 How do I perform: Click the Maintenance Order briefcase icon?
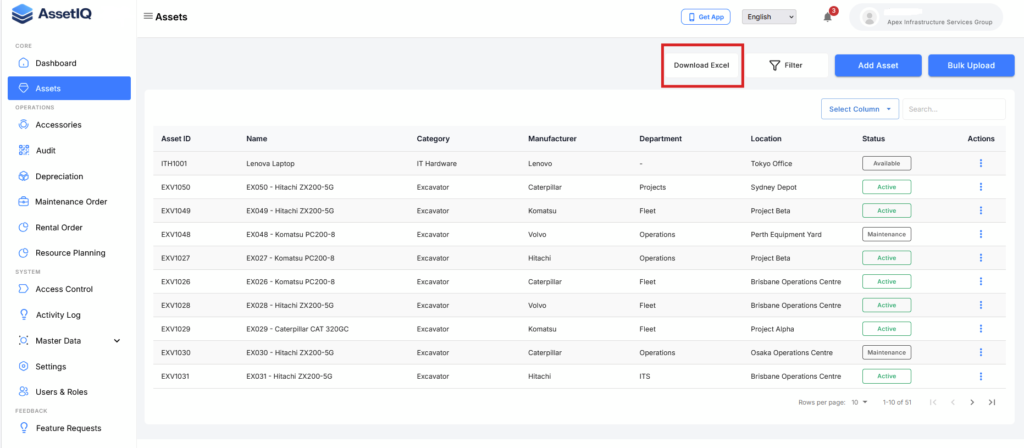tap(24, 202)
